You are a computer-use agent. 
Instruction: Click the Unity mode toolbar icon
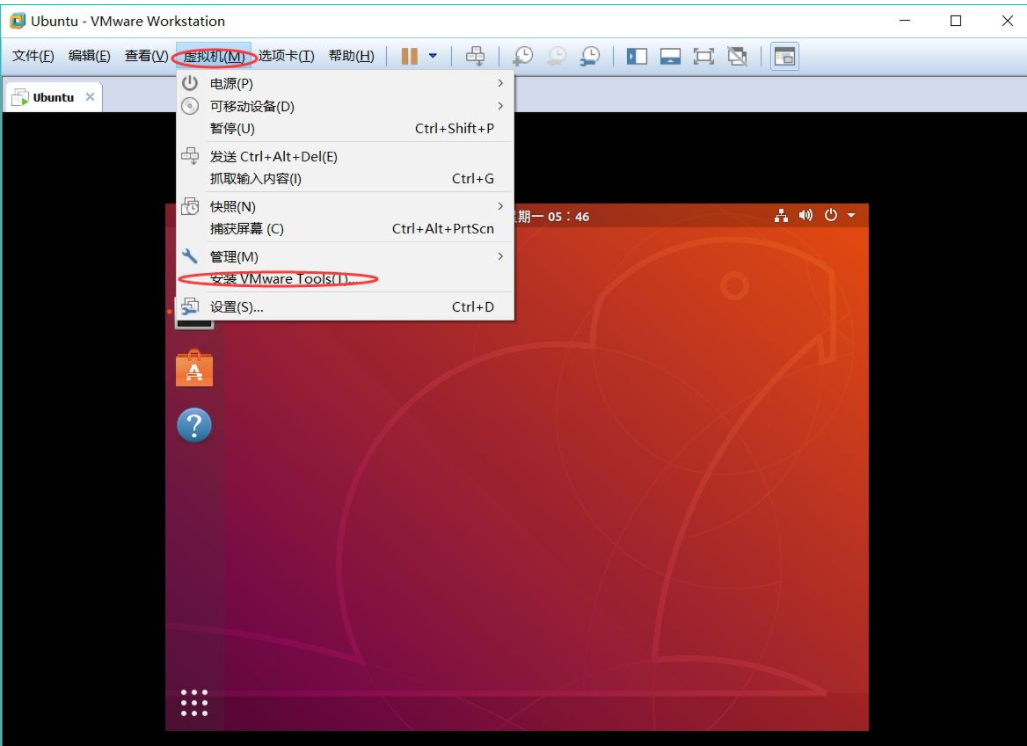click(738, 56)
